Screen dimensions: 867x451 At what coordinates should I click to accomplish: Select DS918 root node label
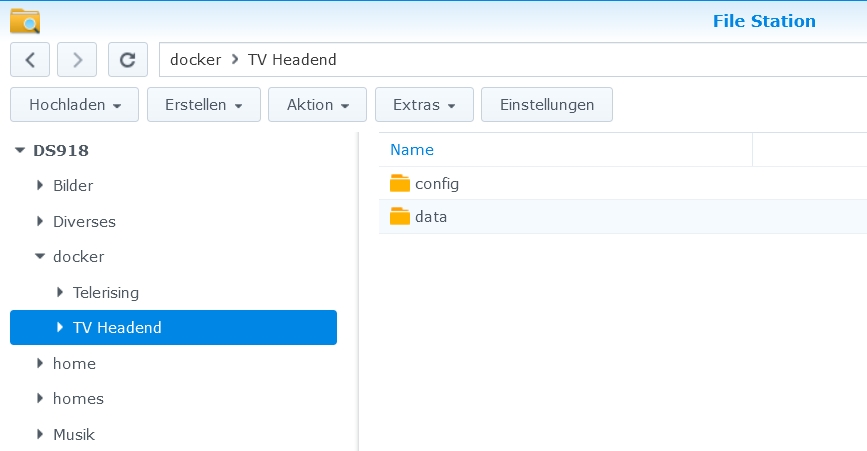click(61, 150)
